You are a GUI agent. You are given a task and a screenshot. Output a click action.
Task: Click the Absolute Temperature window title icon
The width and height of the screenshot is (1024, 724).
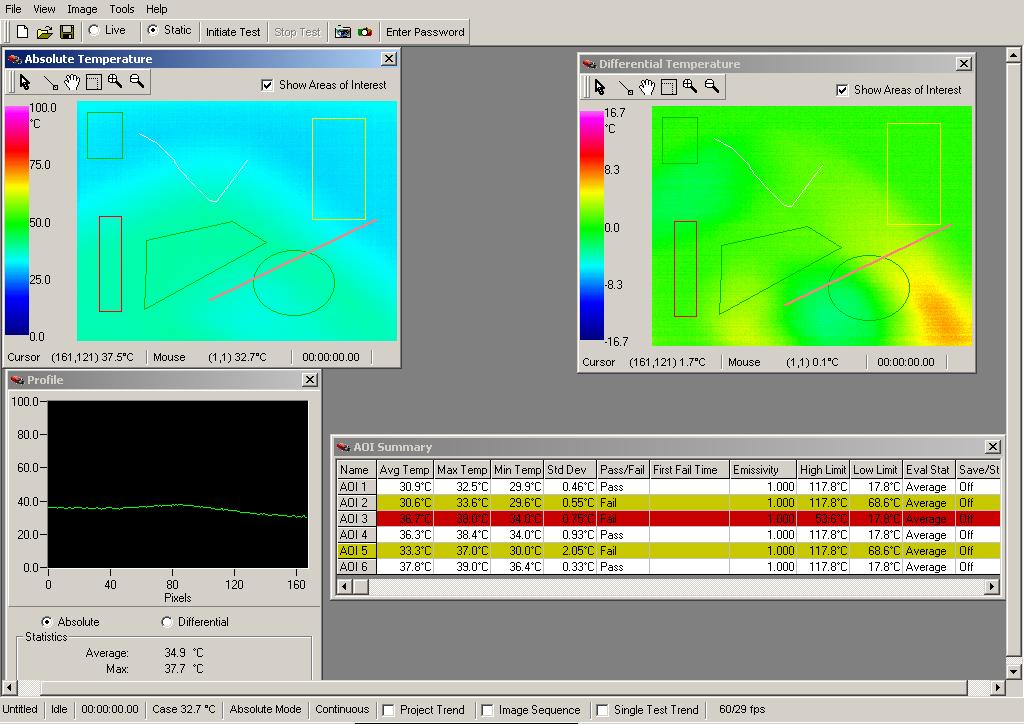[x=14, y=59]
